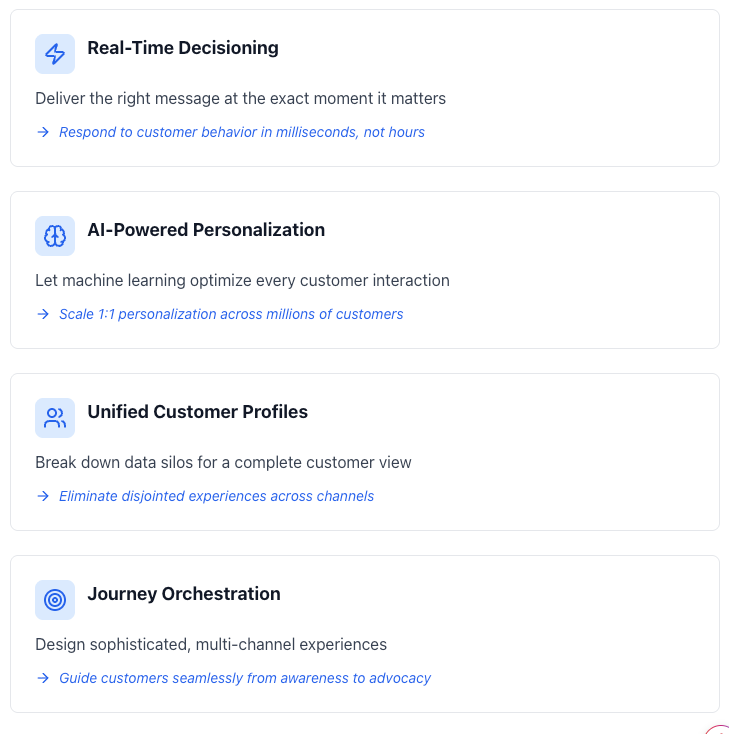
Task: Select the AI-Powered Personalization heading
Action: [x=206, y=230]
